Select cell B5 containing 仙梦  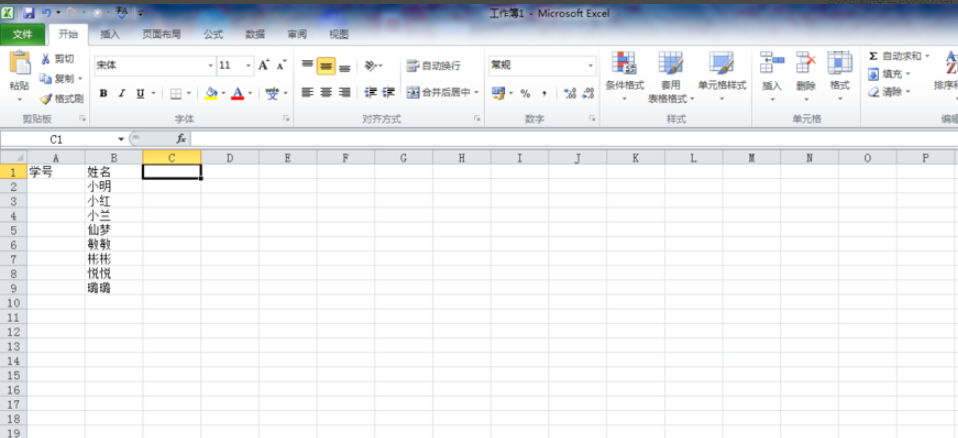[x=113, y=229]
